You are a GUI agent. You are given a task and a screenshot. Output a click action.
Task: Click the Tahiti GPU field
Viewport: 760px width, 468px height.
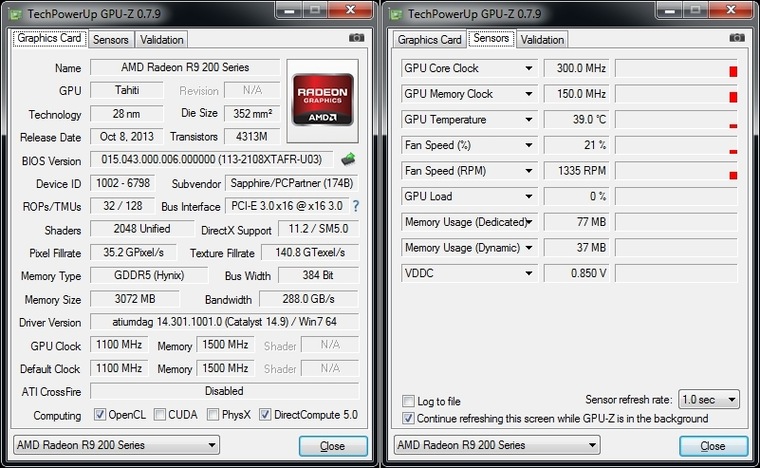coord(127,90)
